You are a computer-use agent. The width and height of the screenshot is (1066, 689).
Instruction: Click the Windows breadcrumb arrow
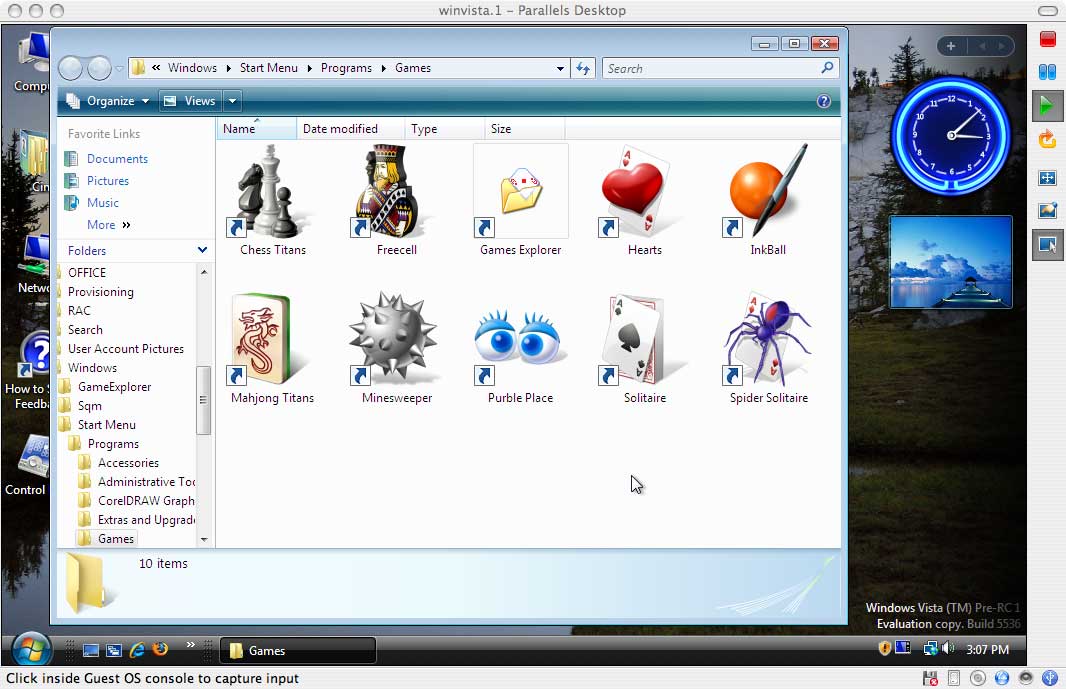point(228,68)
